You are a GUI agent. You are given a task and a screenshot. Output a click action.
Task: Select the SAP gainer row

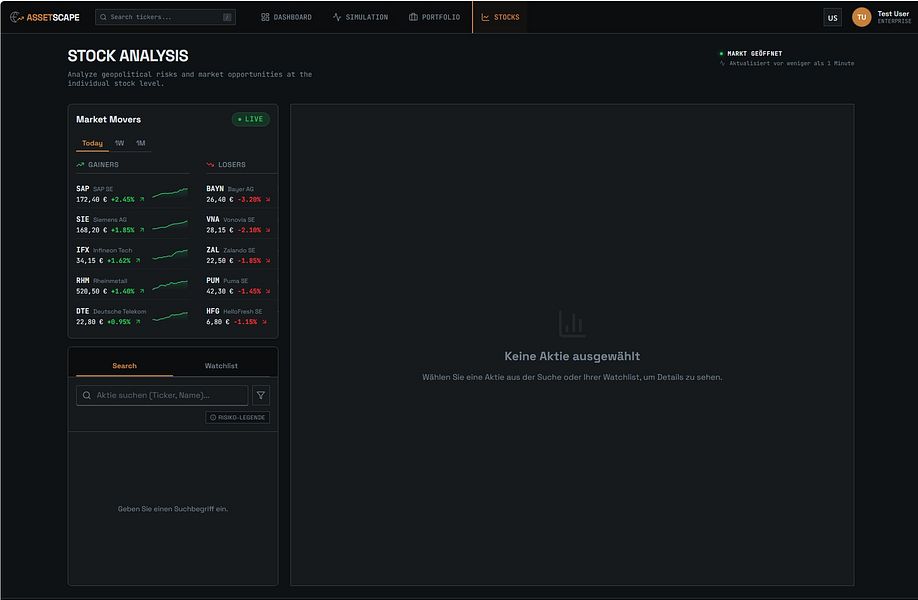(x=132, y=194)
